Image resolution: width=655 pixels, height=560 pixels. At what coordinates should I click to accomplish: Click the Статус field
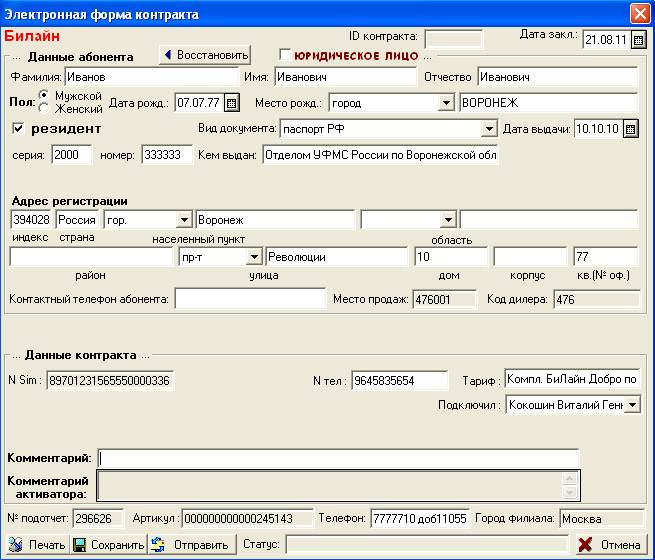[427, 544]
